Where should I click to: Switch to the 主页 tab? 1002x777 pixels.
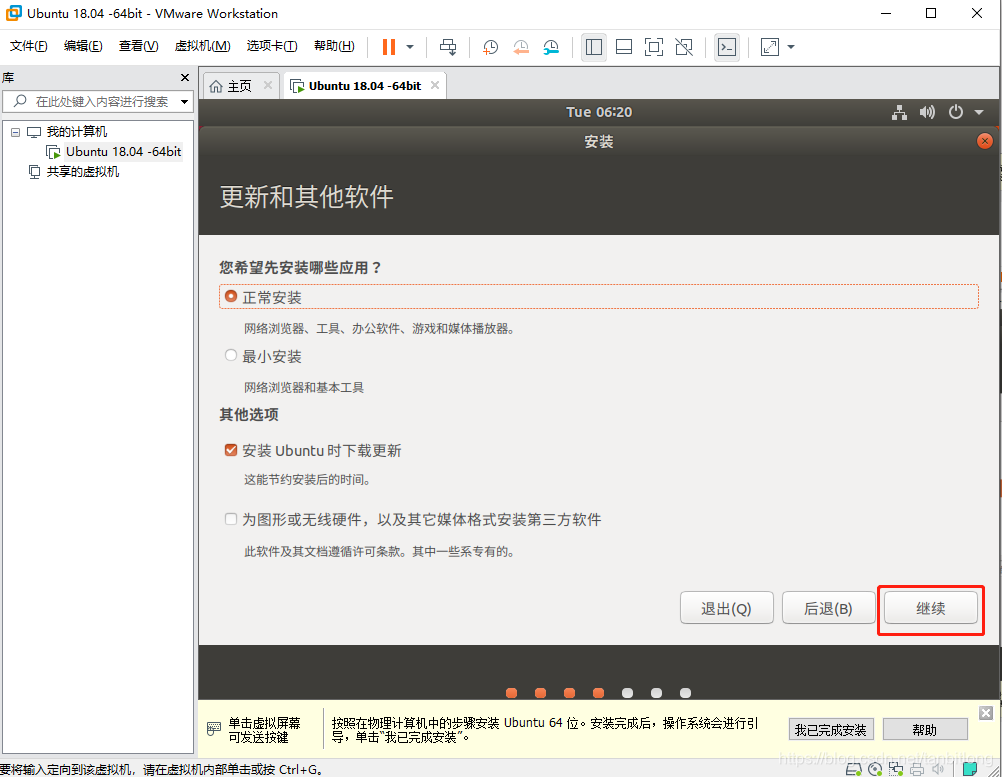tap(240, 85)
